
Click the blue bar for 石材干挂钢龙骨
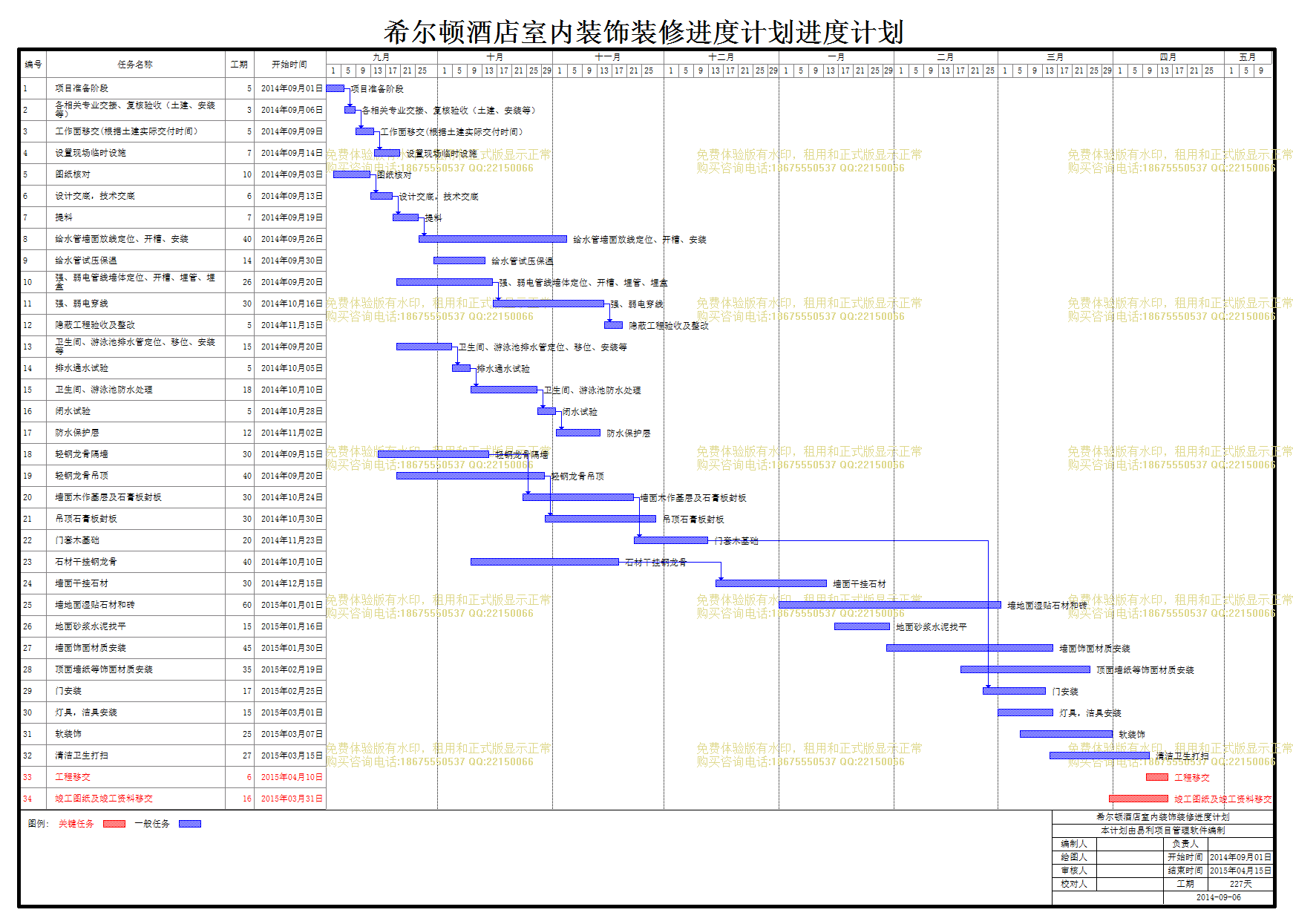pos(545,562)
